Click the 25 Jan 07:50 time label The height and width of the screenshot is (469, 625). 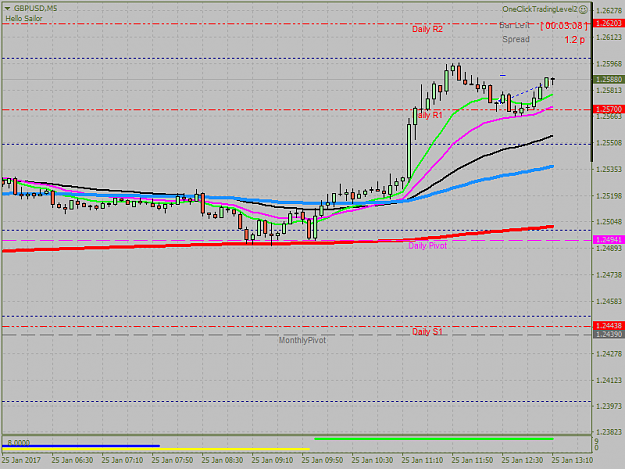point(172,460)
